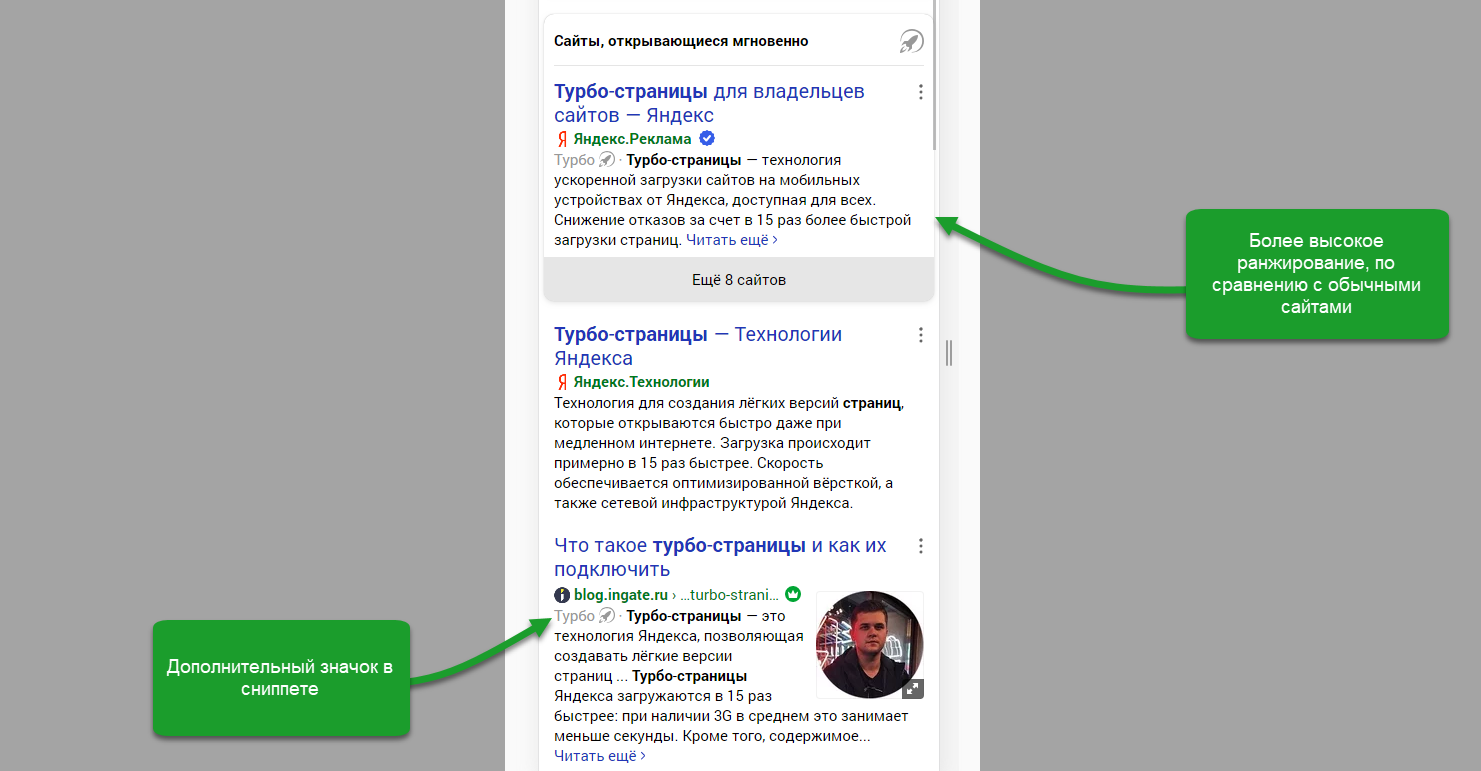The width and height of the screenshot is (1481, 771).
Task: Open the 'Турбо-страницы — Технологии Яндекса' result
Action: 698,346
